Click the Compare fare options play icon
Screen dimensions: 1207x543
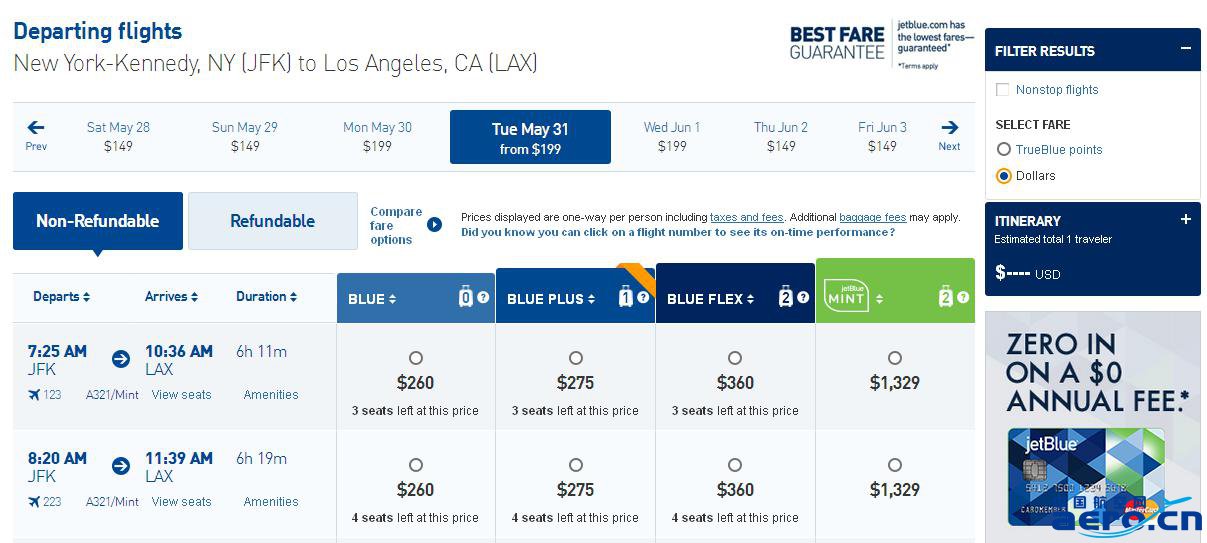[x=434, y=225]
